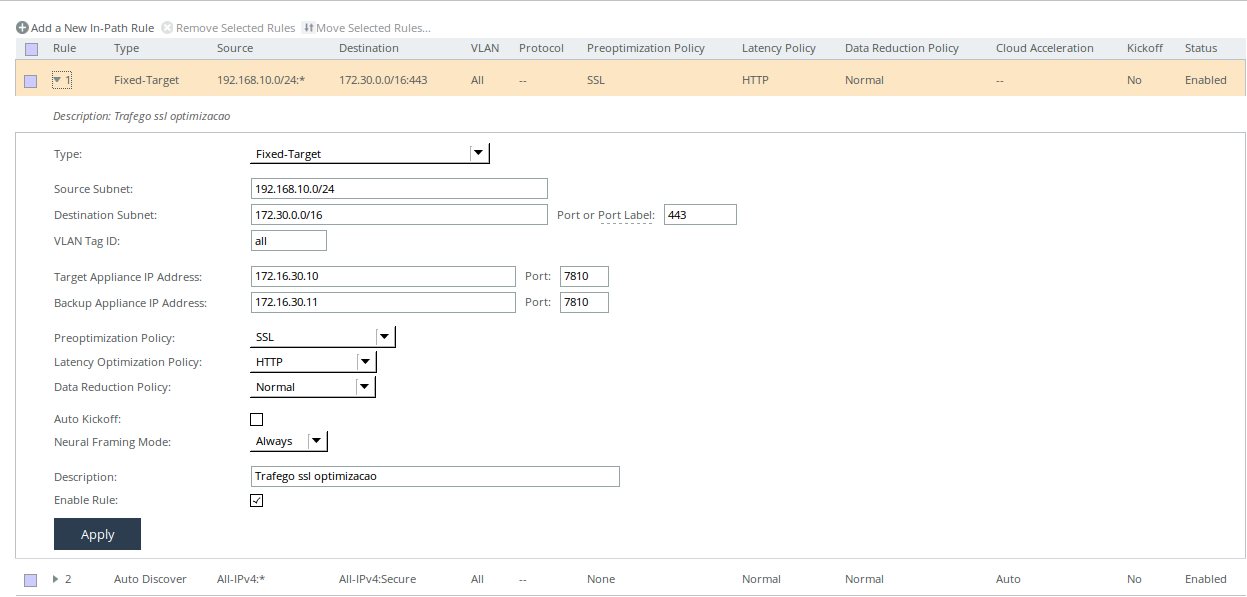Expand rule 2 Auto Discover details
Image resolution: width=1247 pixels, height=597 pixels.
[56, 579]
